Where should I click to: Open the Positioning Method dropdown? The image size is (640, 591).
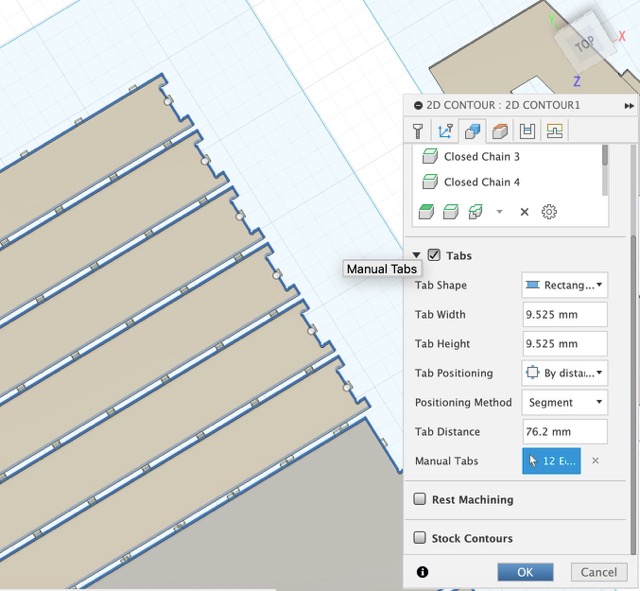564,402
